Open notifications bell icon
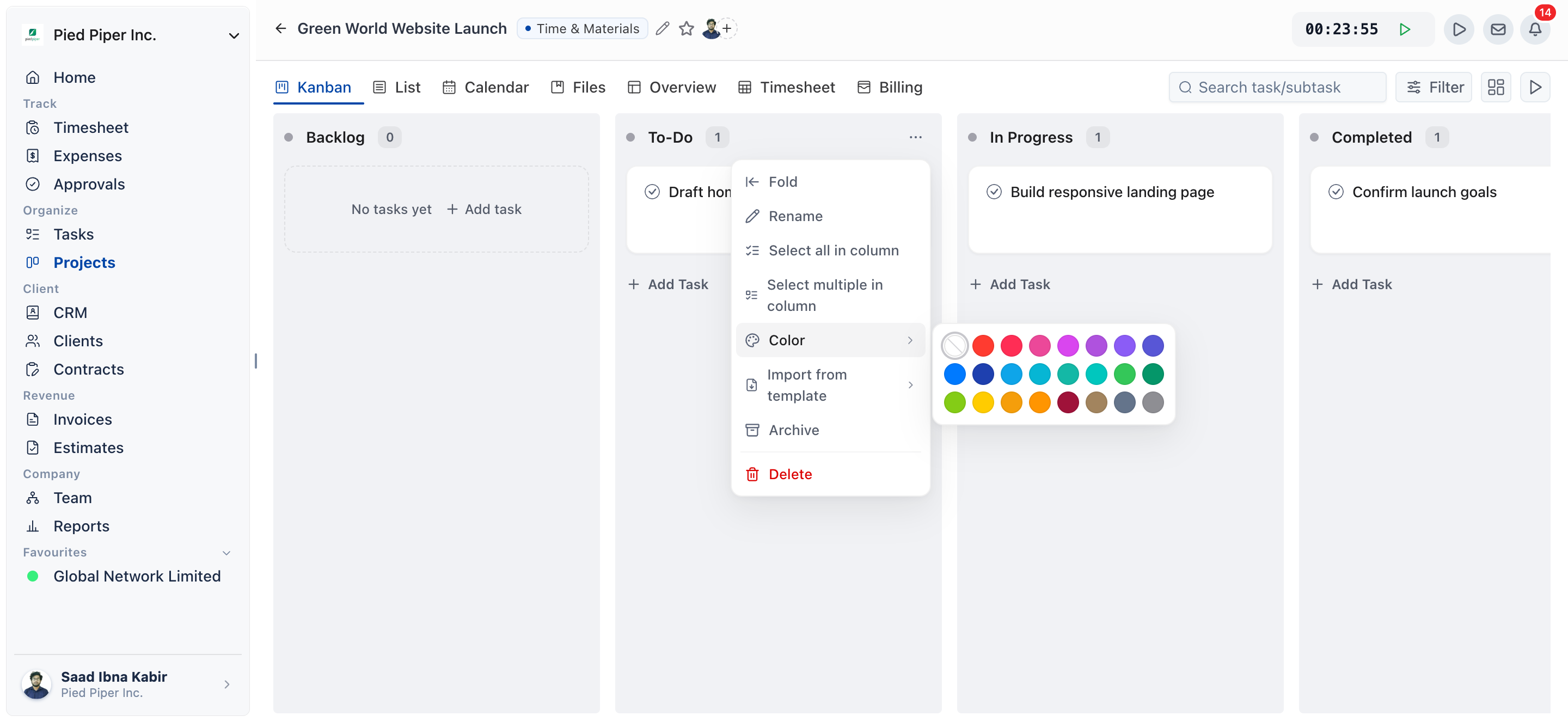1568x722 pixels. click(1535, 29)
